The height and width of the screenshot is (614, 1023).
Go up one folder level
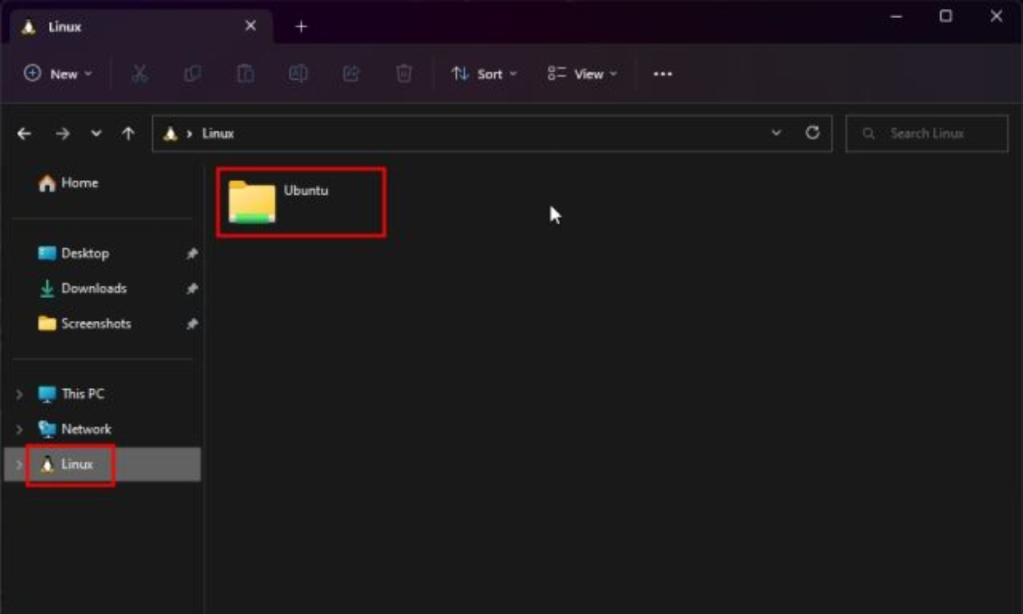pyautogui.click(x=129, y=134)
